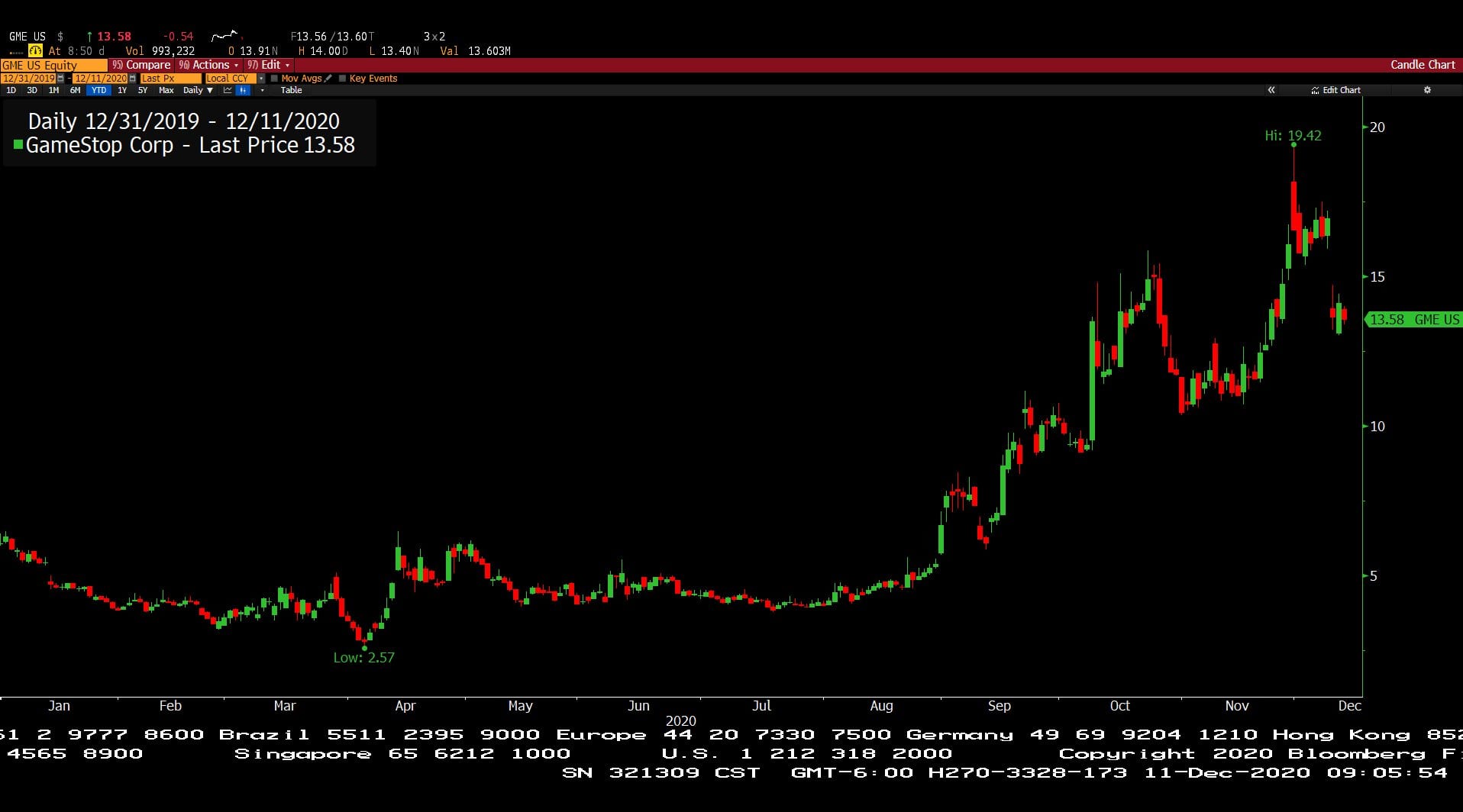Select the 3D range
The height and width of the screenshot is (812, 1463).
[32, 90]
